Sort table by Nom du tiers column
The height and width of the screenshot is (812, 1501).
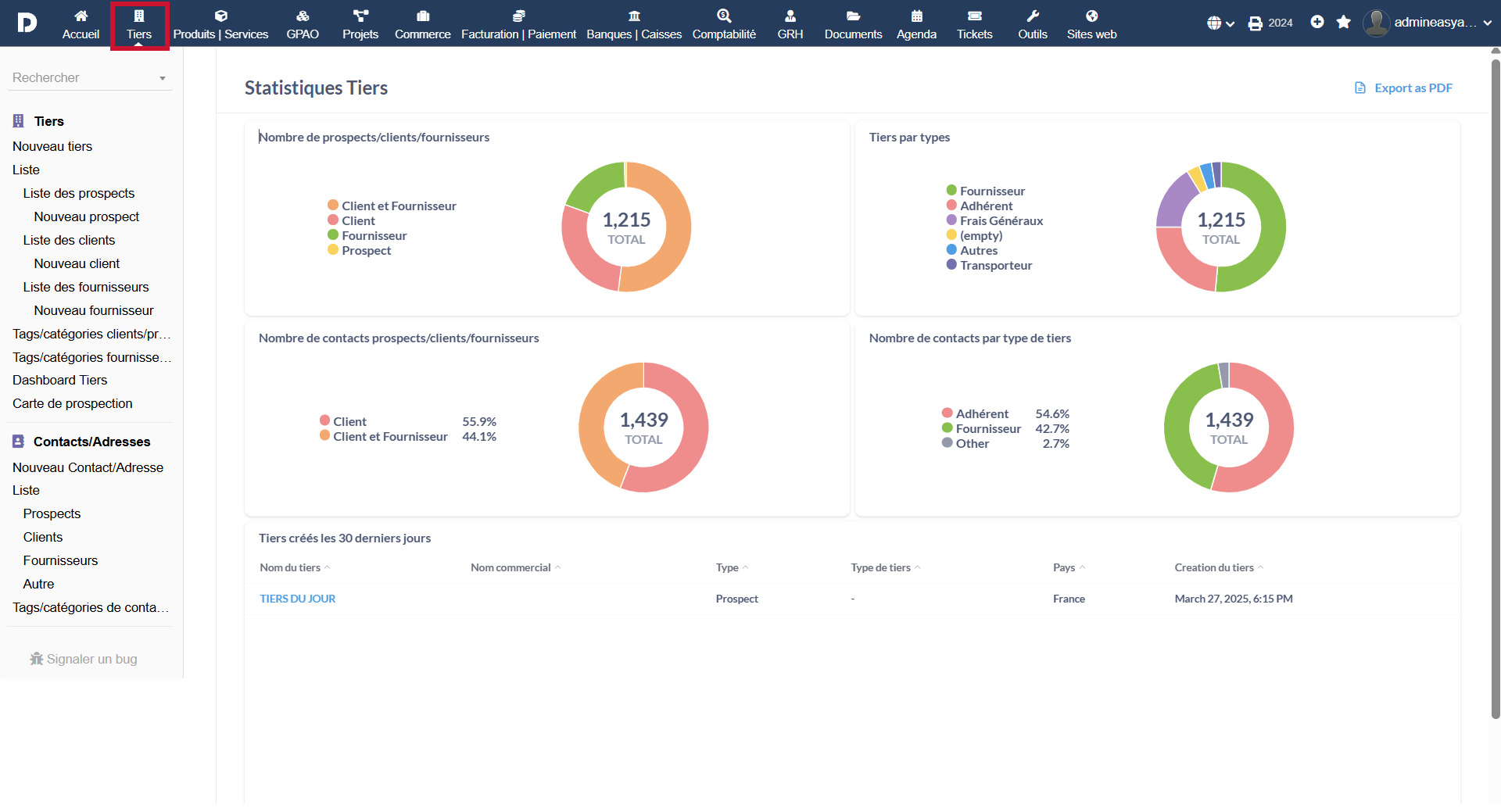point(290,567)
